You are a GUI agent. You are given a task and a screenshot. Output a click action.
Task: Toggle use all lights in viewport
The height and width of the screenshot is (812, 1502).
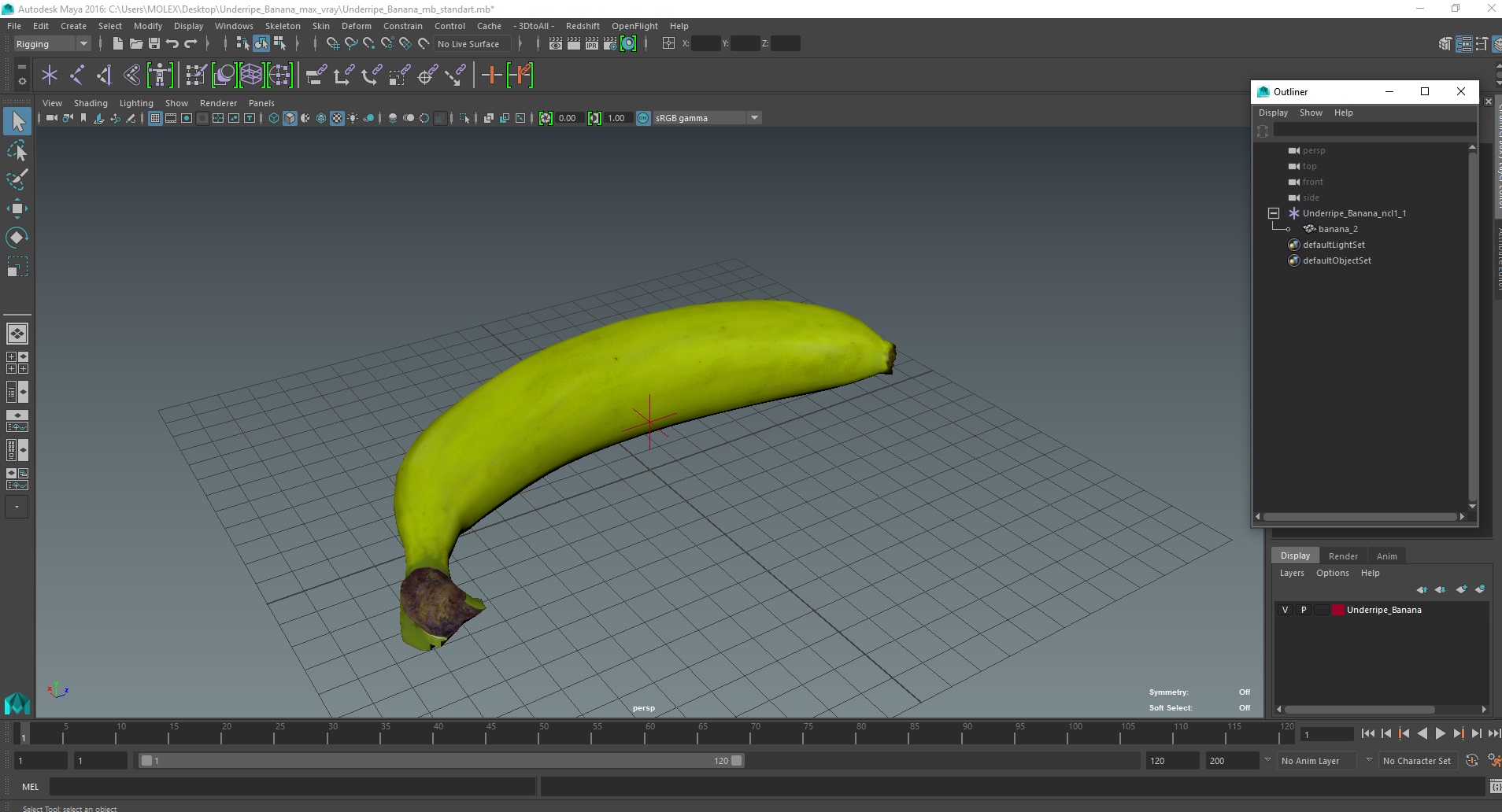tap(353, 118)
